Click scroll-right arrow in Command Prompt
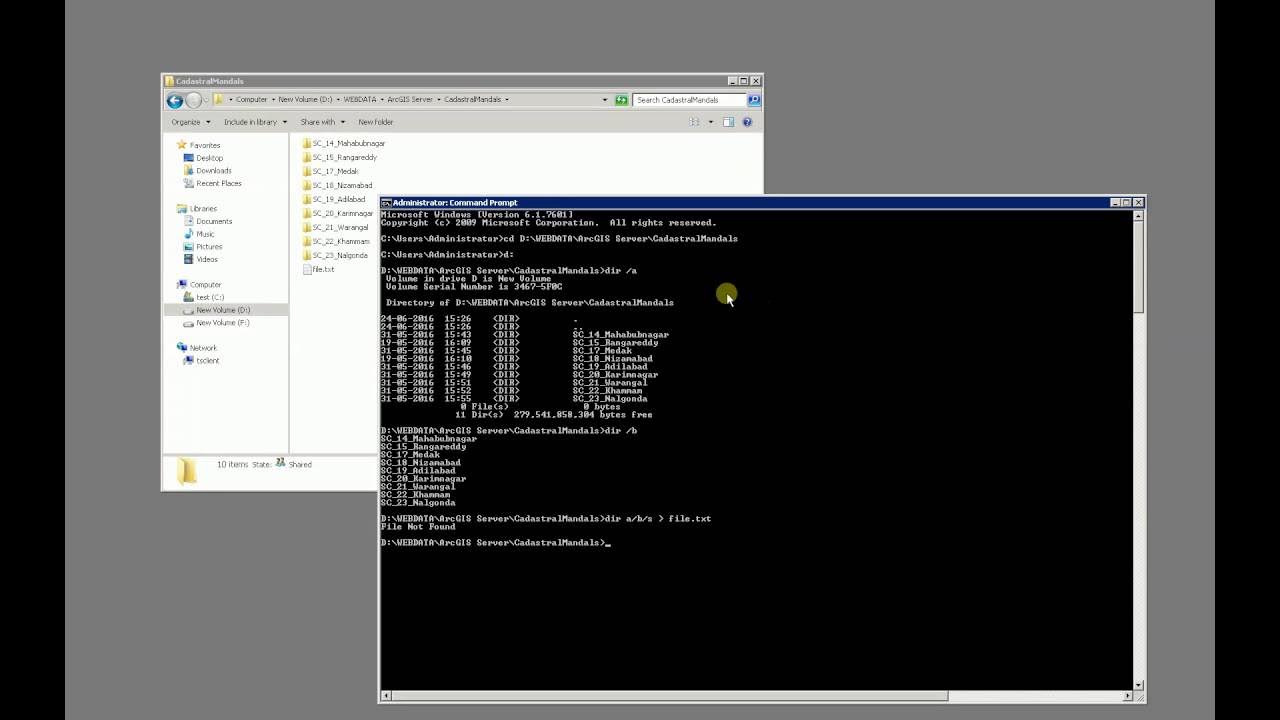 click(x=1128, y=696)
